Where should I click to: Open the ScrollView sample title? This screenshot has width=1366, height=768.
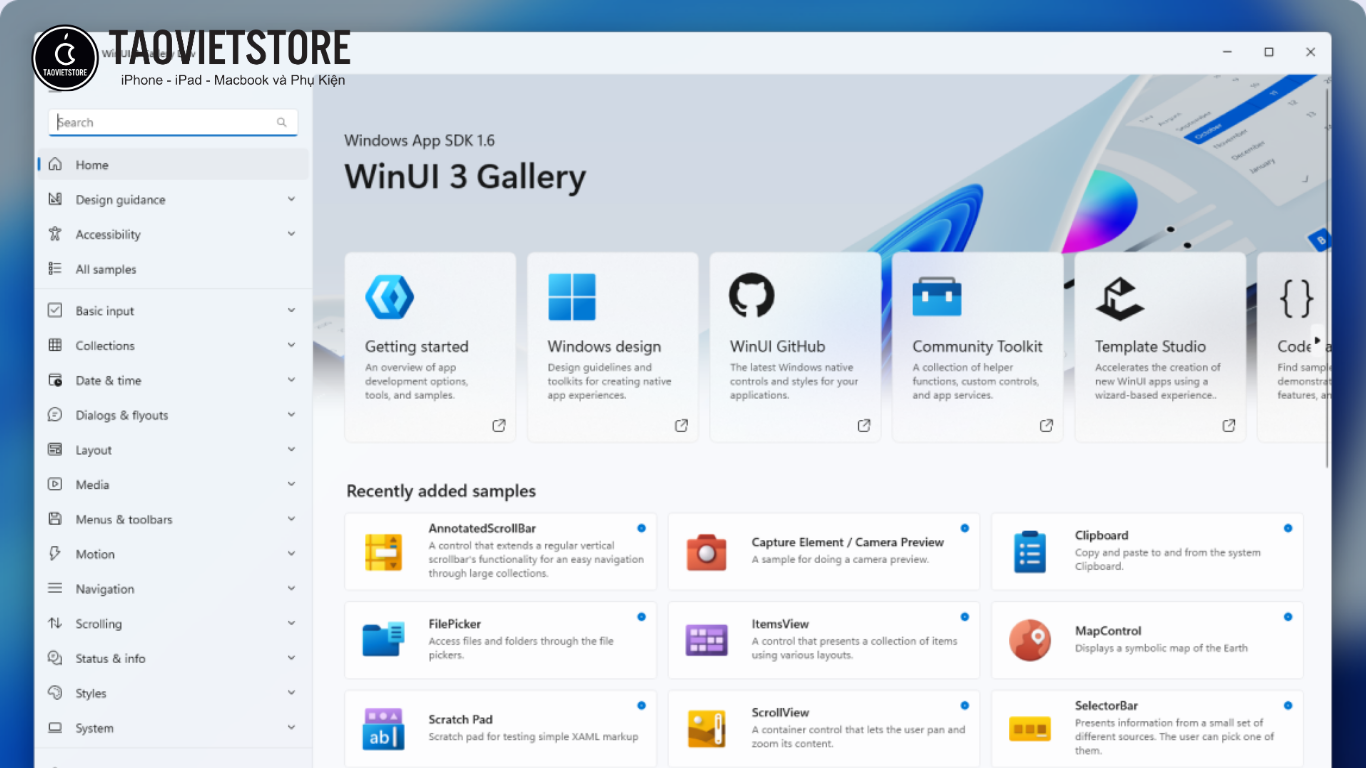[x=780, y=713]
